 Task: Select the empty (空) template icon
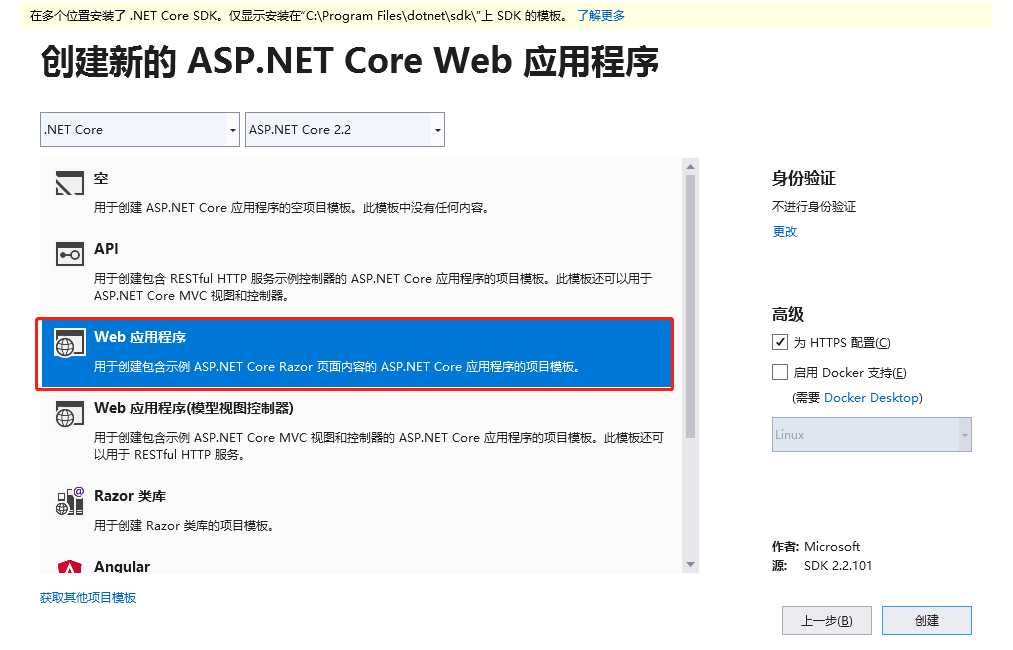pos(70,183)
